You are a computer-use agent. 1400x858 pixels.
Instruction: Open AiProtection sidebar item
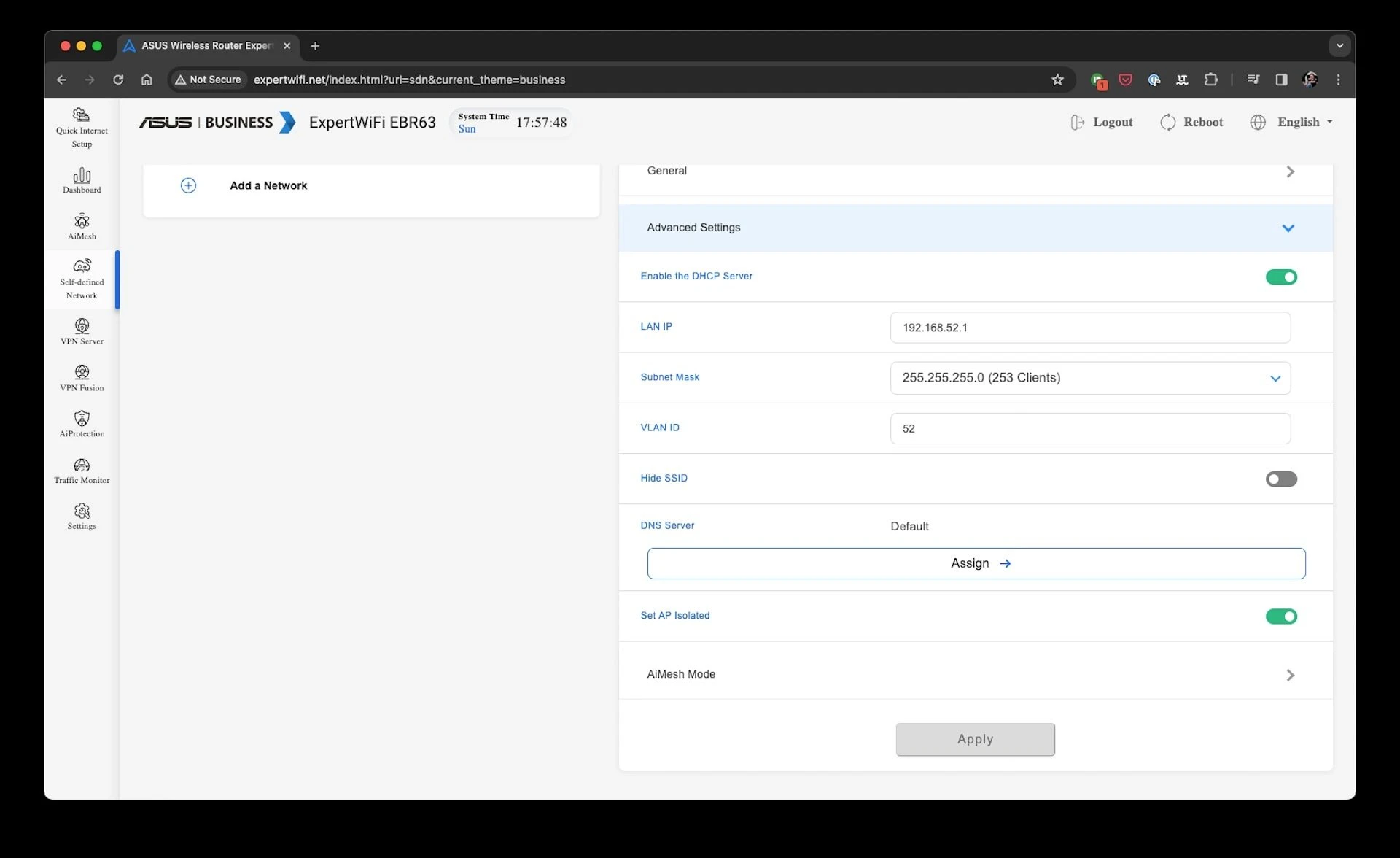(82, 424)
